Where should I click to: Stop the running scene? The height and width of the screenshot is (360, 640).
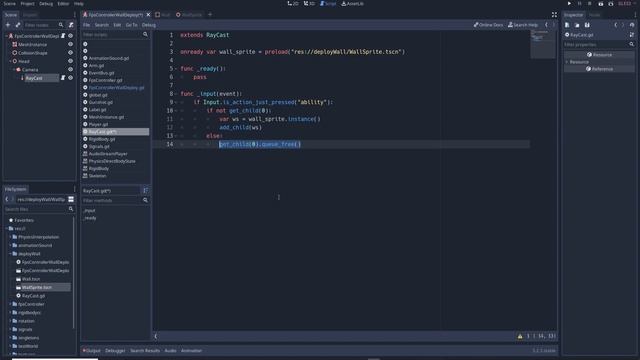pos(589,4)
